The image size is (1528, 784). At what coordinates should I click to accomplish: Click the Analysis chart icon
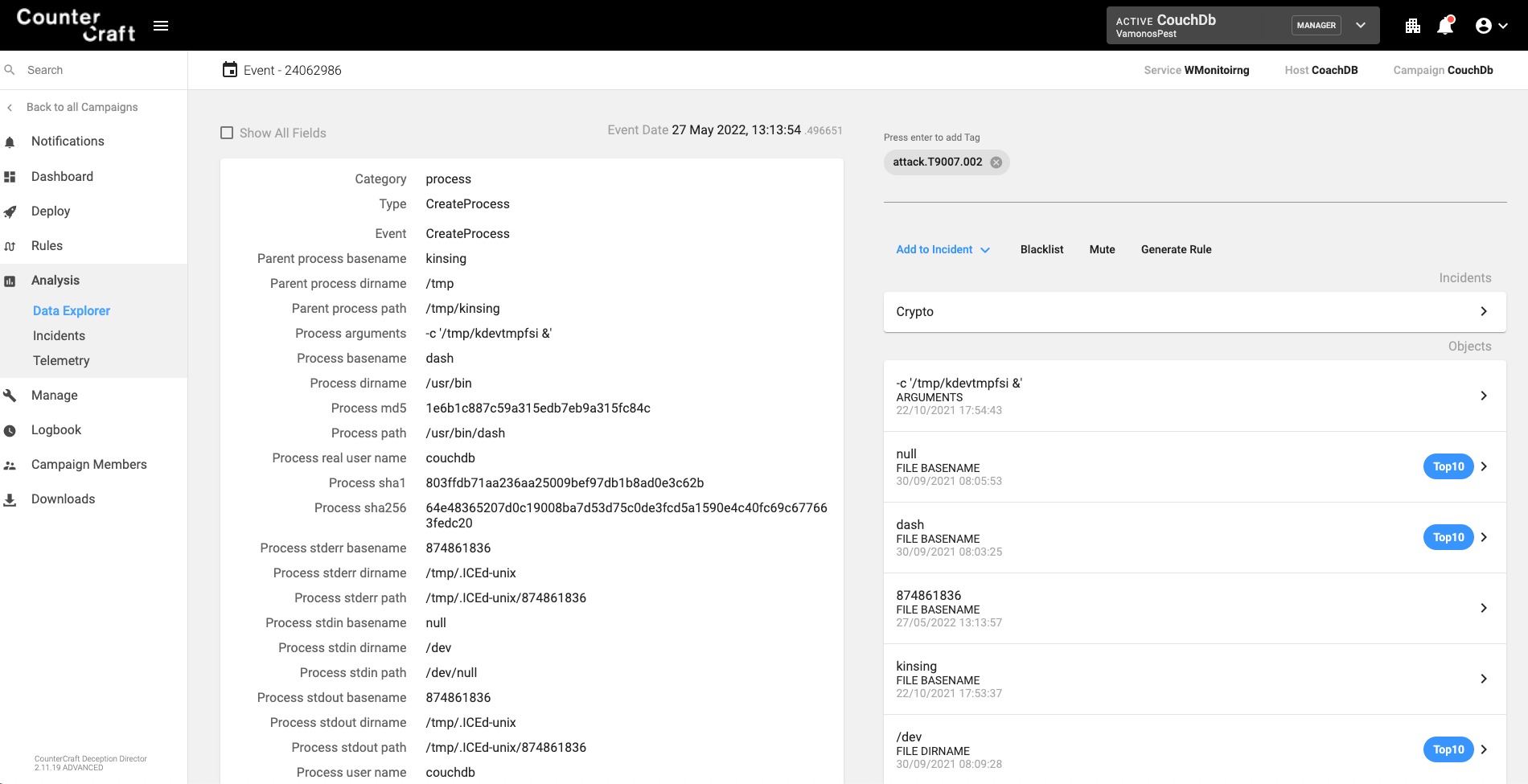point(10,281)
